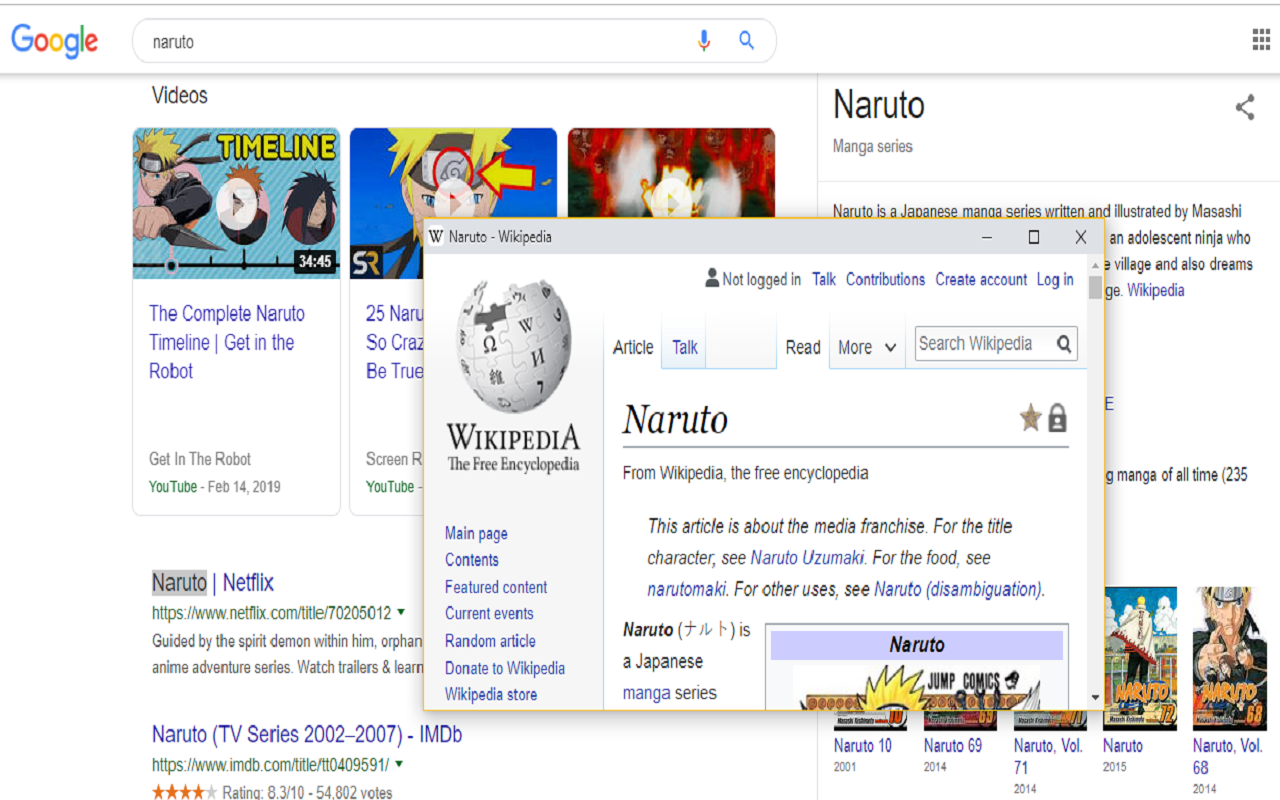The height and width of the screenshot is (800, 1280).
Task: Select the Read tab
Action: coord(803,347)
